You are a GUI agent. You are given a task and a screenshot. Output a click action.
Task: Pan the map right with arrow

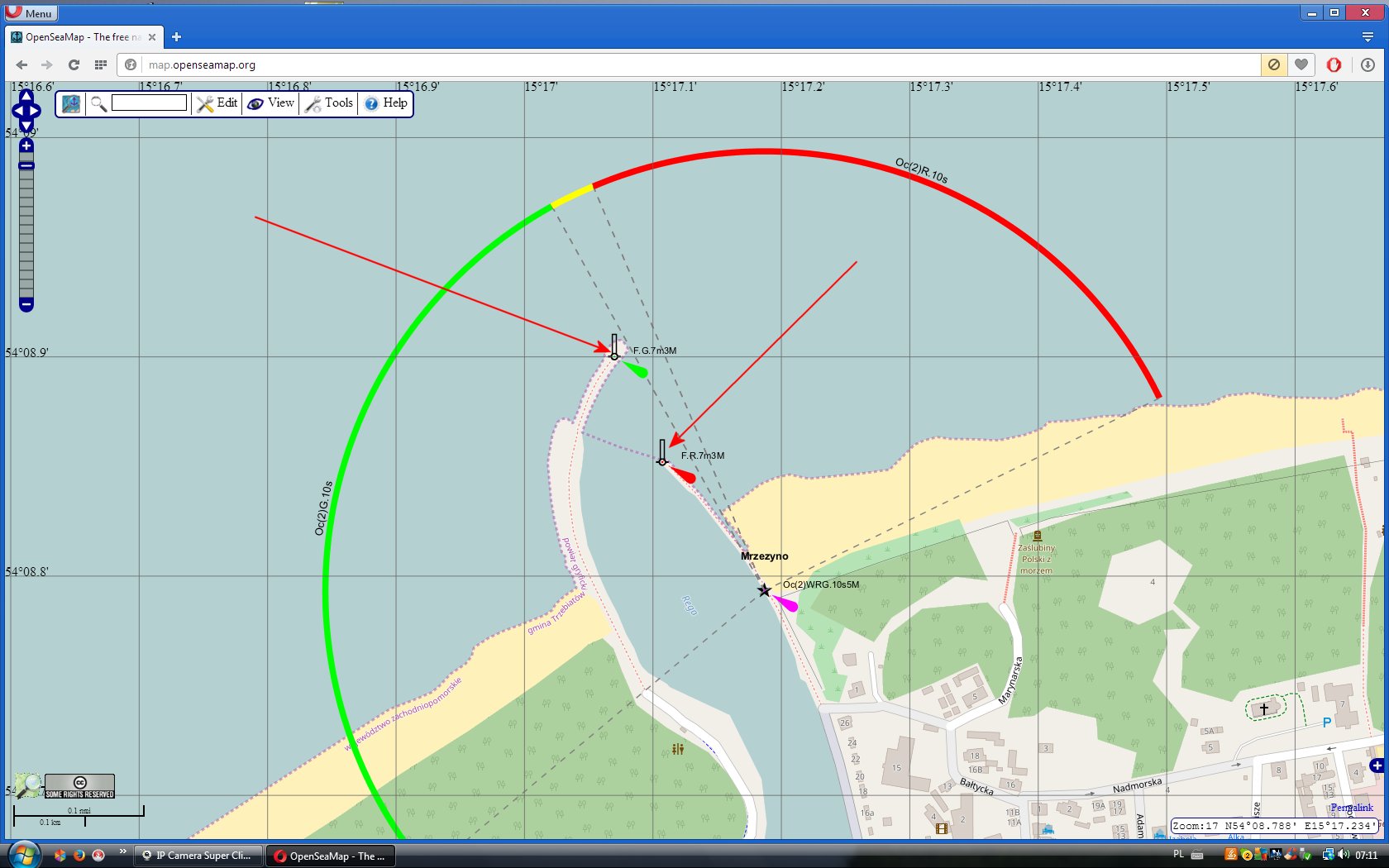[36, 111]
